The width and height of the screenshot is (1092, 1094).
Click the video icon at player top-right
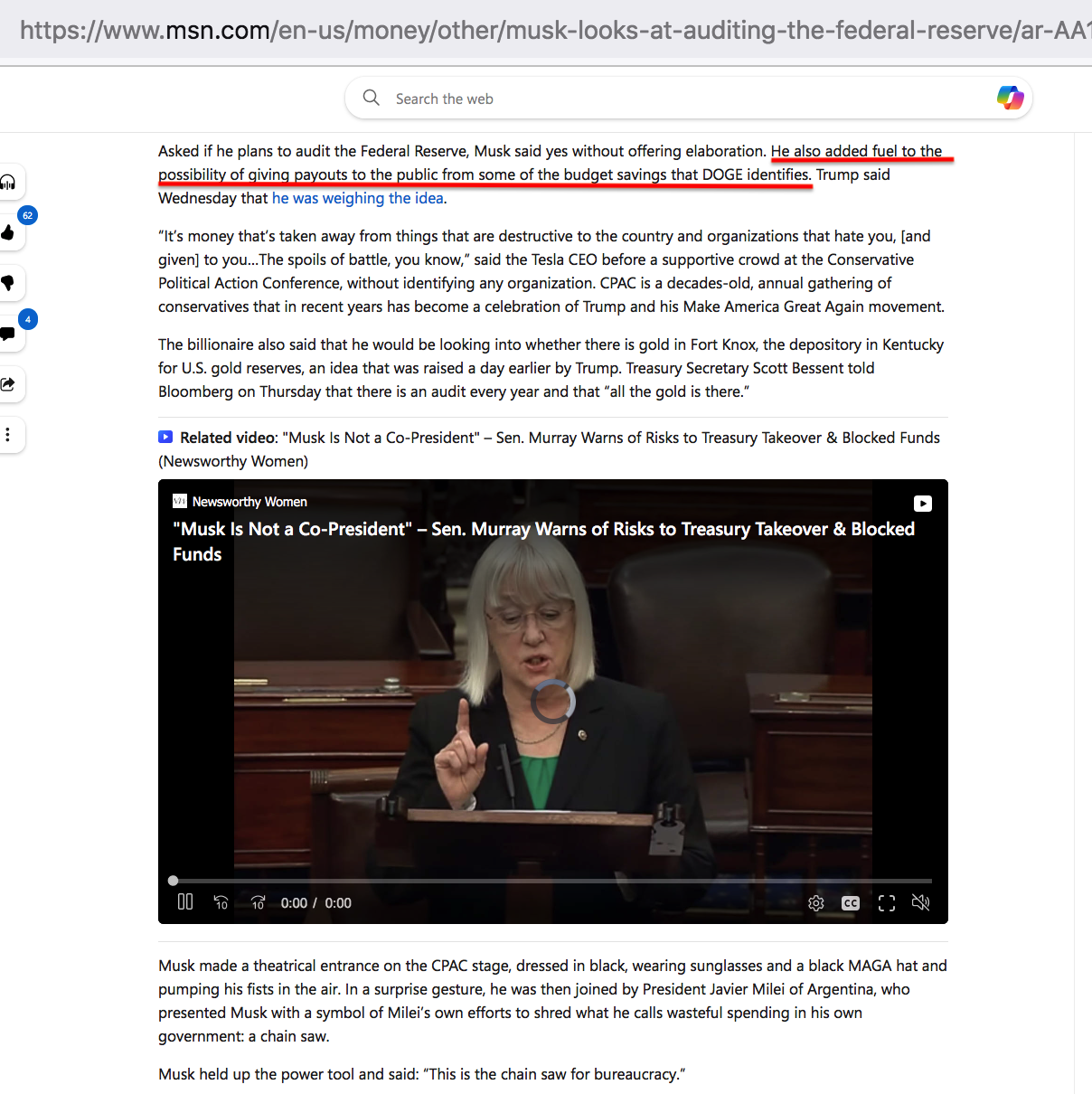click(923, 504)
